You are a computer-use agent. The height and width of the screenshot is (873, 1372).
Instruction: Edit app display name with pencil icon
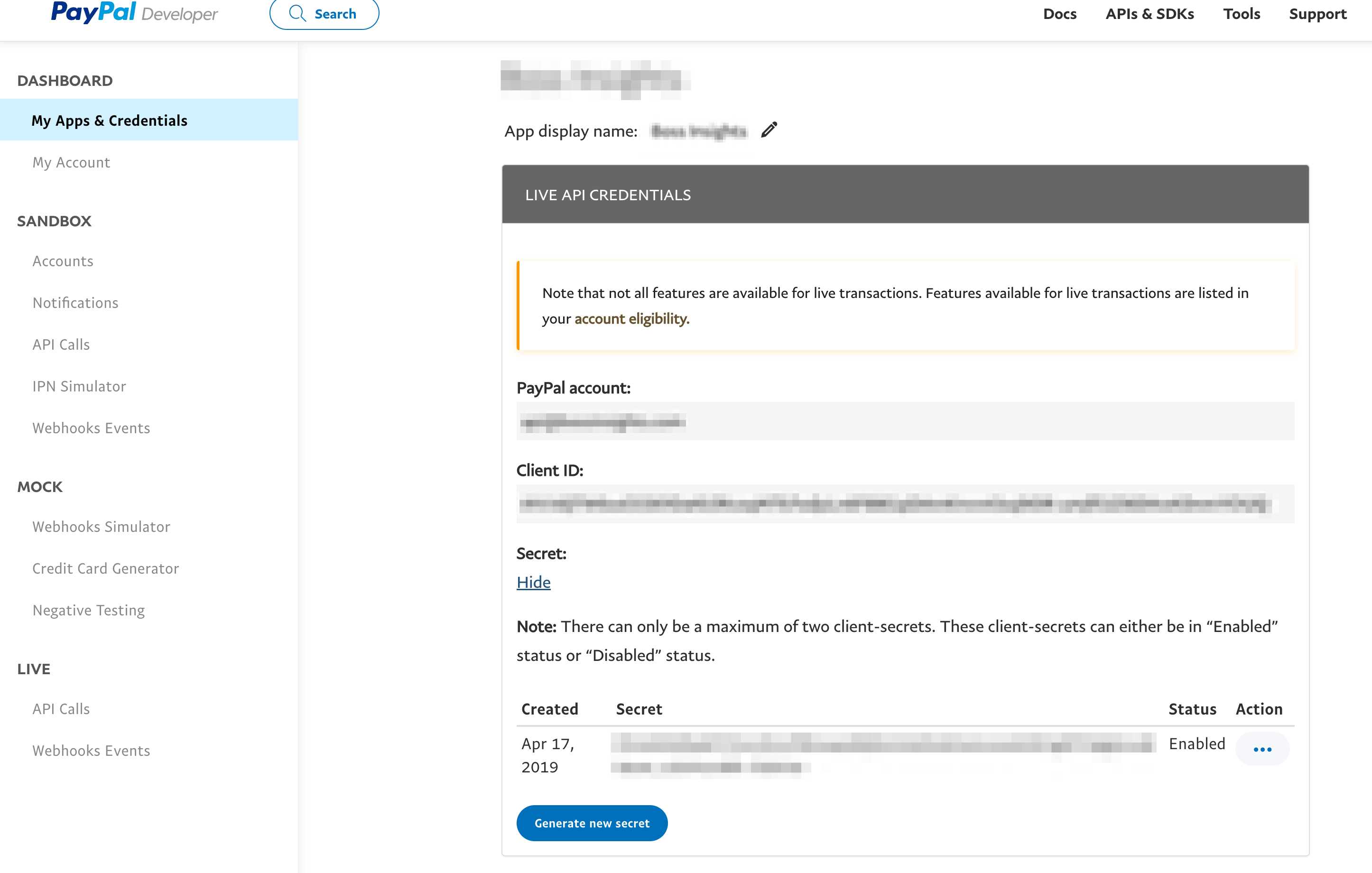(x=769, y=130)
